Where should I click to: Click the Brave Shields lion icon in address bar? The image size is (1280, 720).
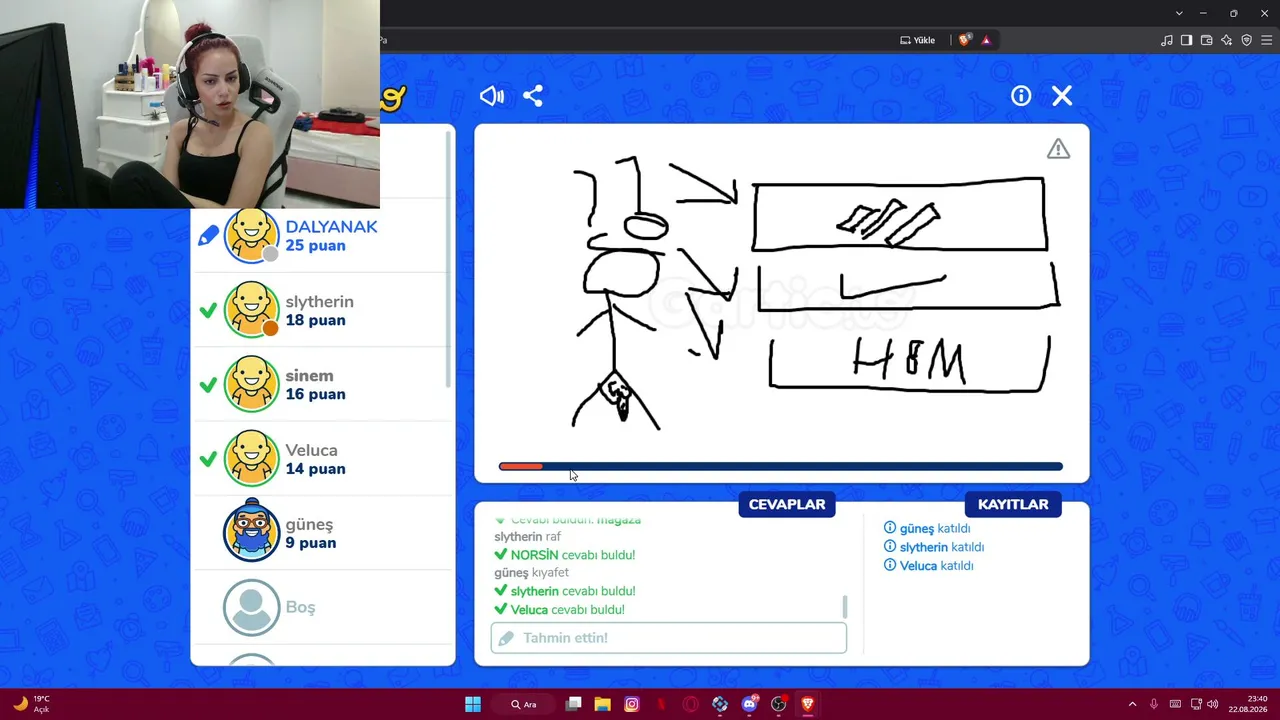[x=964, y=40]
